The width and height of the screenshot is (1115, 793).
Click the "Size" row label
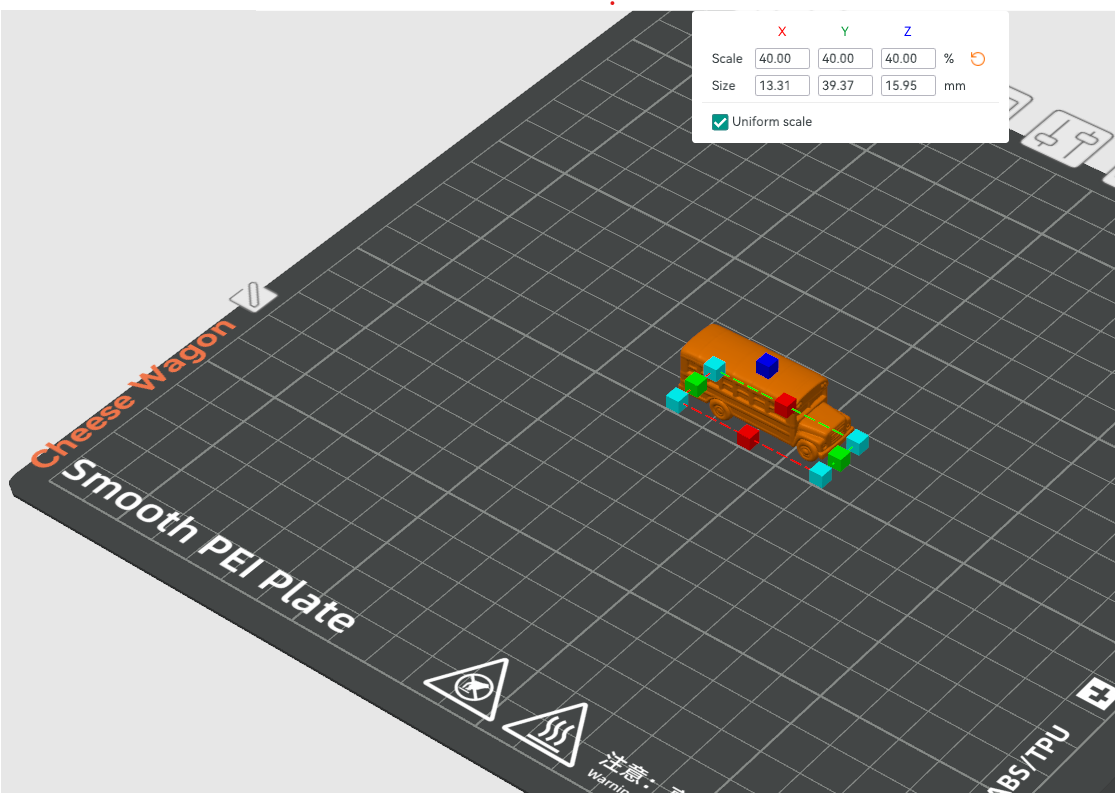pyautogui.click(x=723, y=86)
